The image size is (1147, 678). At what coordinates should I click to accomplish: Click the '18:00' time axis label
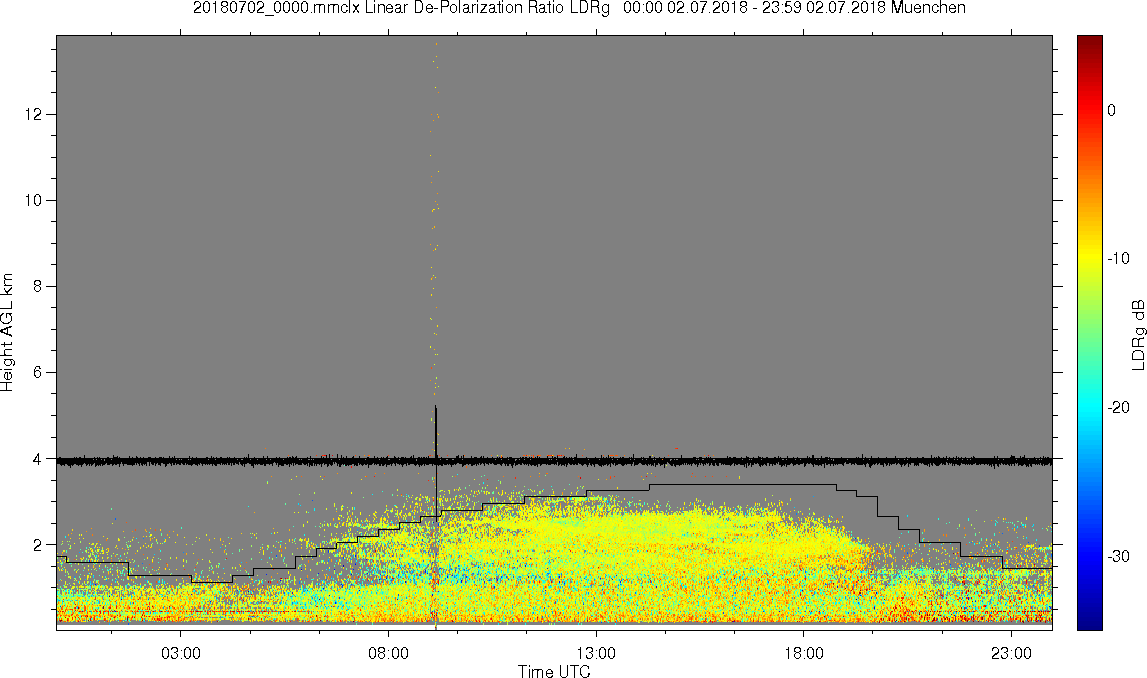(x=804, y=653)
